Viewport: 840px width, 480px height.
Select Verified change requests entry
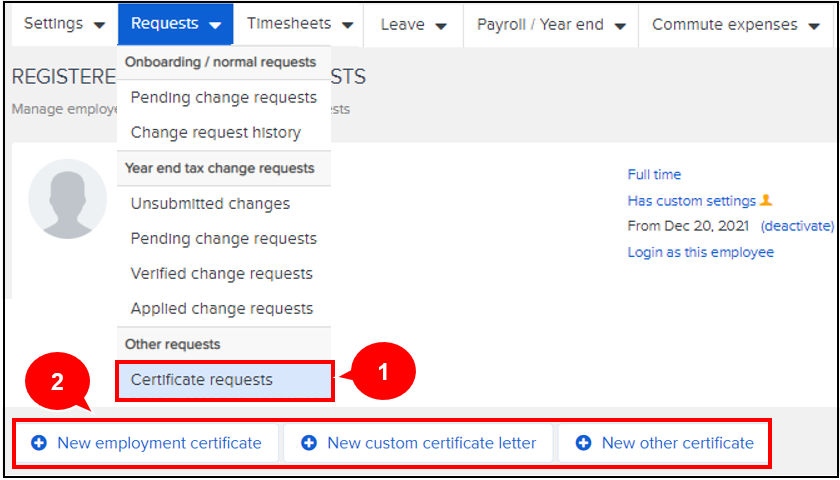tap(221, 274)
